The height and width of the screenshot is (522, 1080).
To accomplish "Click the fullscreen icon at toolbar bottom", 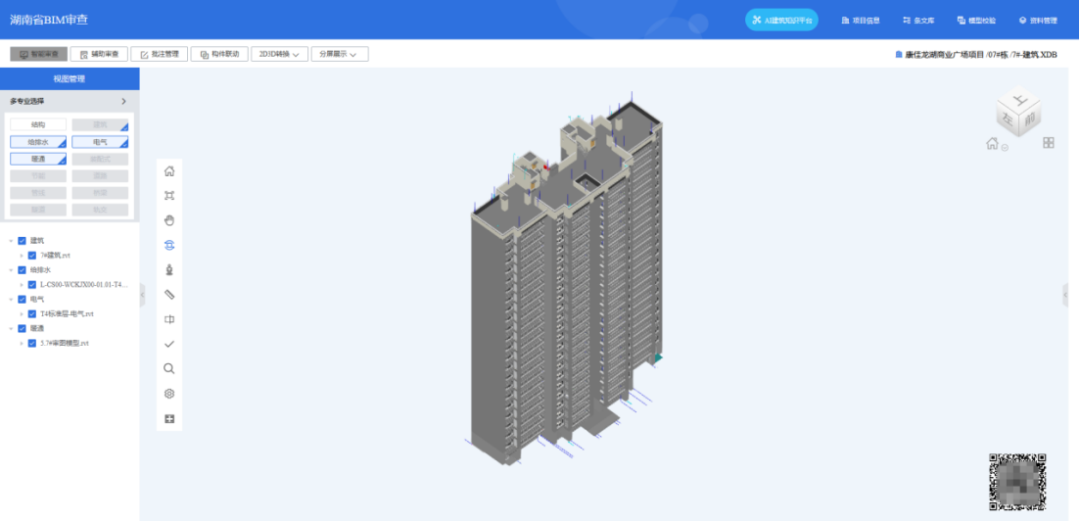I will [169, 419].
